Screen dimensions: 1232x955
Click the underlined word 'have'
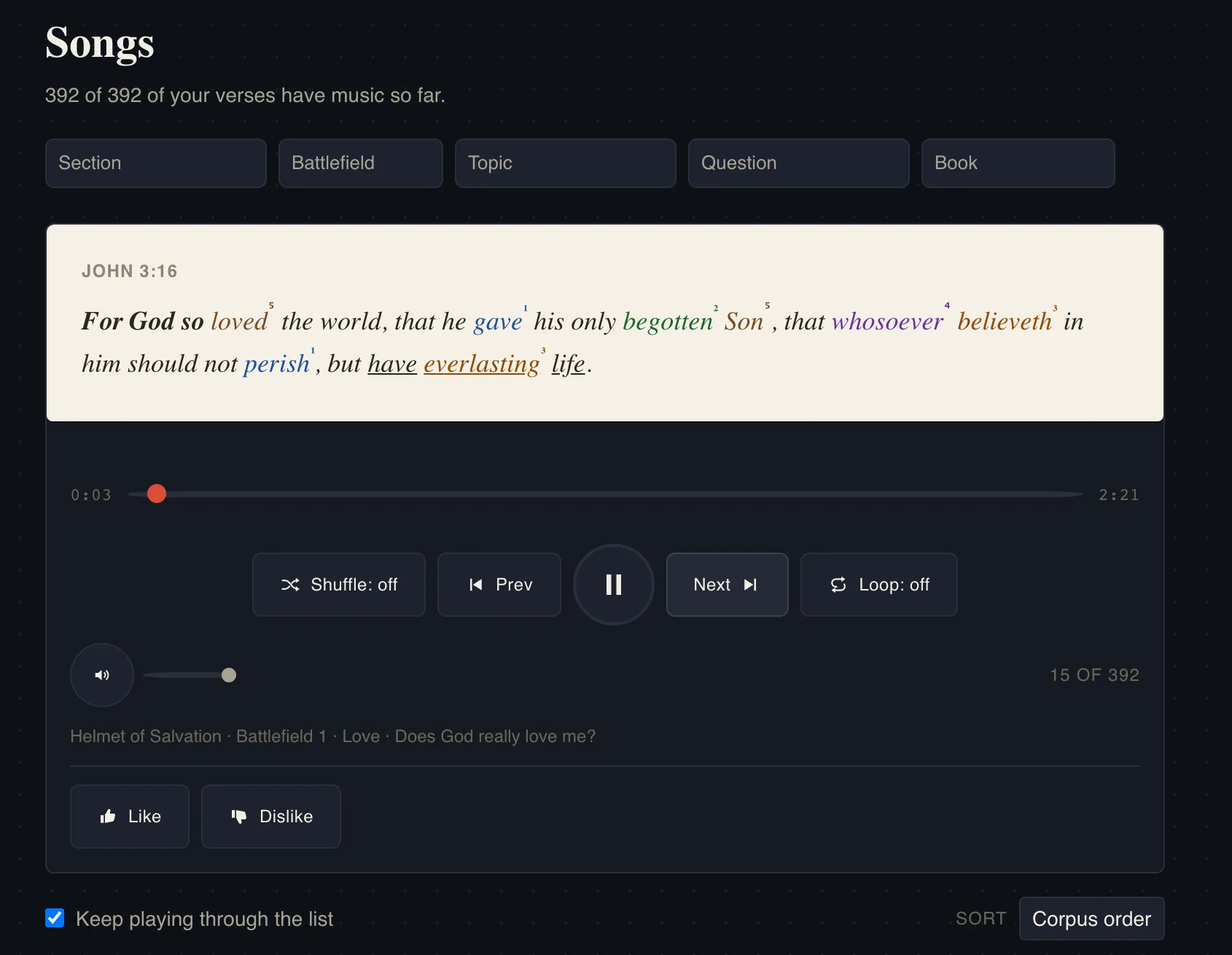point(392,364)
